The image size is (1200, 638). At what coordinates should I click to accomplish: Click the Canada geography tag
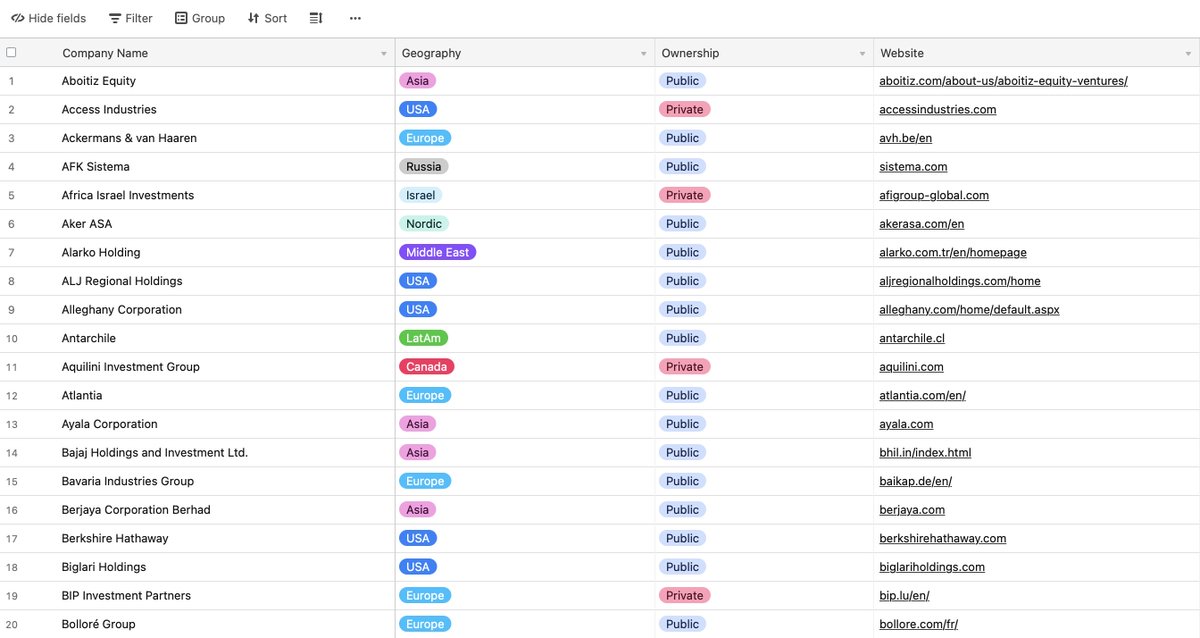point(426,367)
